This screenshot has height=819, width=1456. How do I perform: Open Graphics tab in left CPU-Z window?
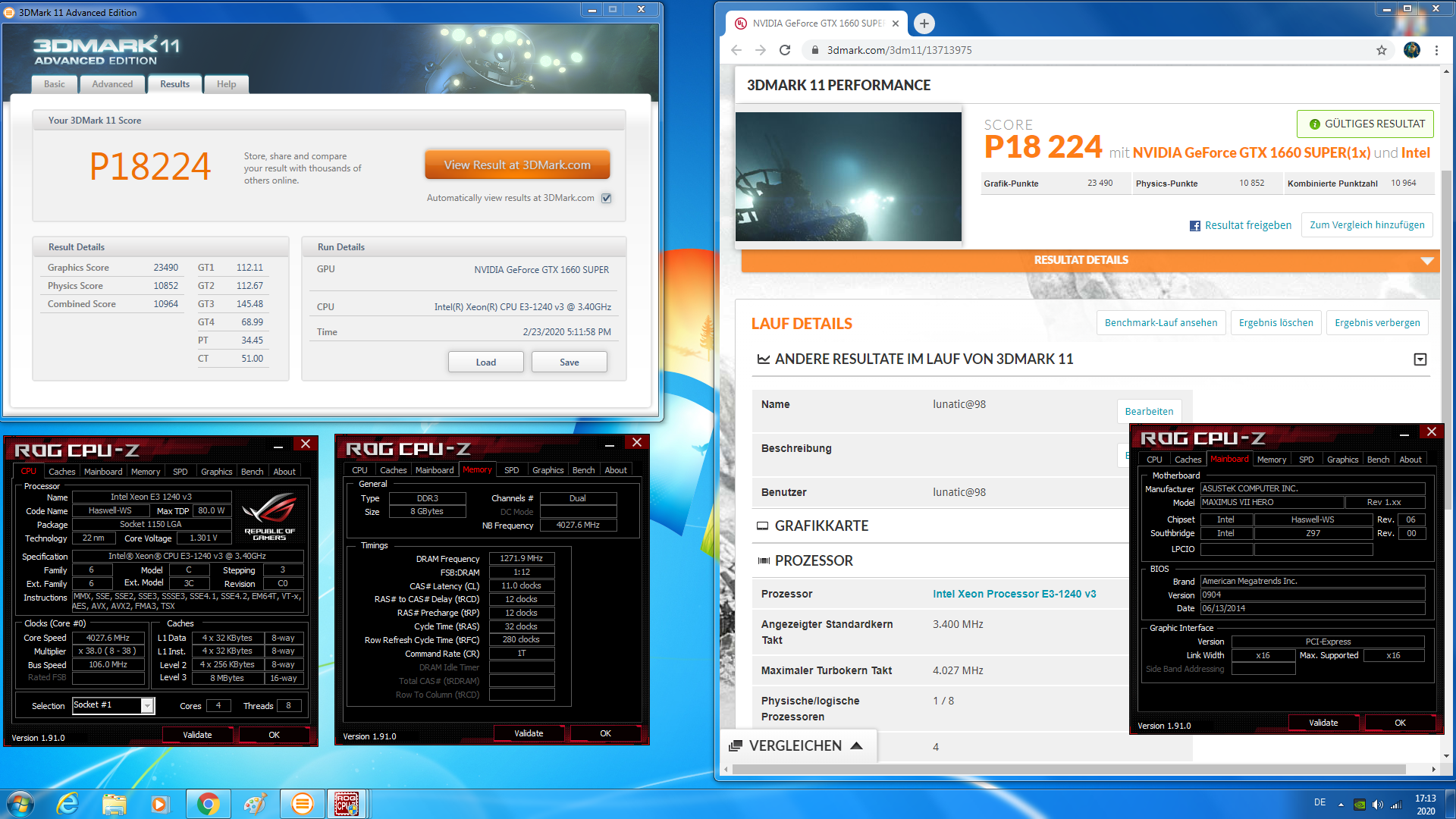[x=217, y=471]
